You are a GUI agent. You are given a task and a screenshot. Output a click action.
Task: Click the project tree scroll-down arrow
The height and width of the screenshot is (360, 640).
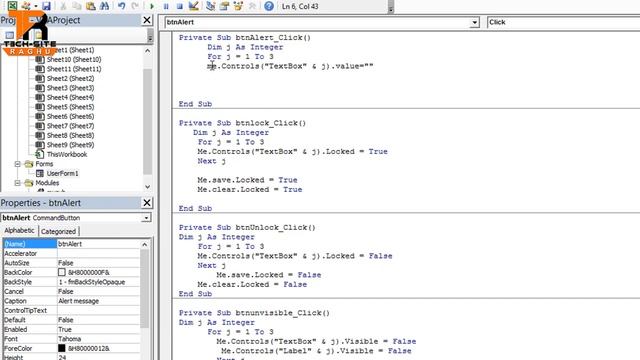point(147,187)
